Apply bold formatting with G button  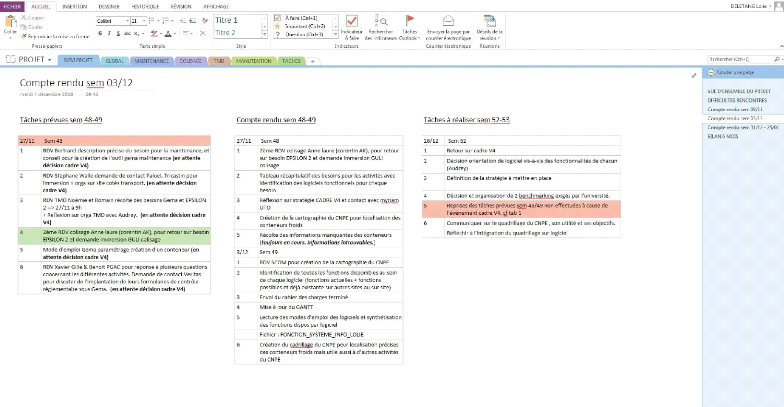[x=102, y=32]
